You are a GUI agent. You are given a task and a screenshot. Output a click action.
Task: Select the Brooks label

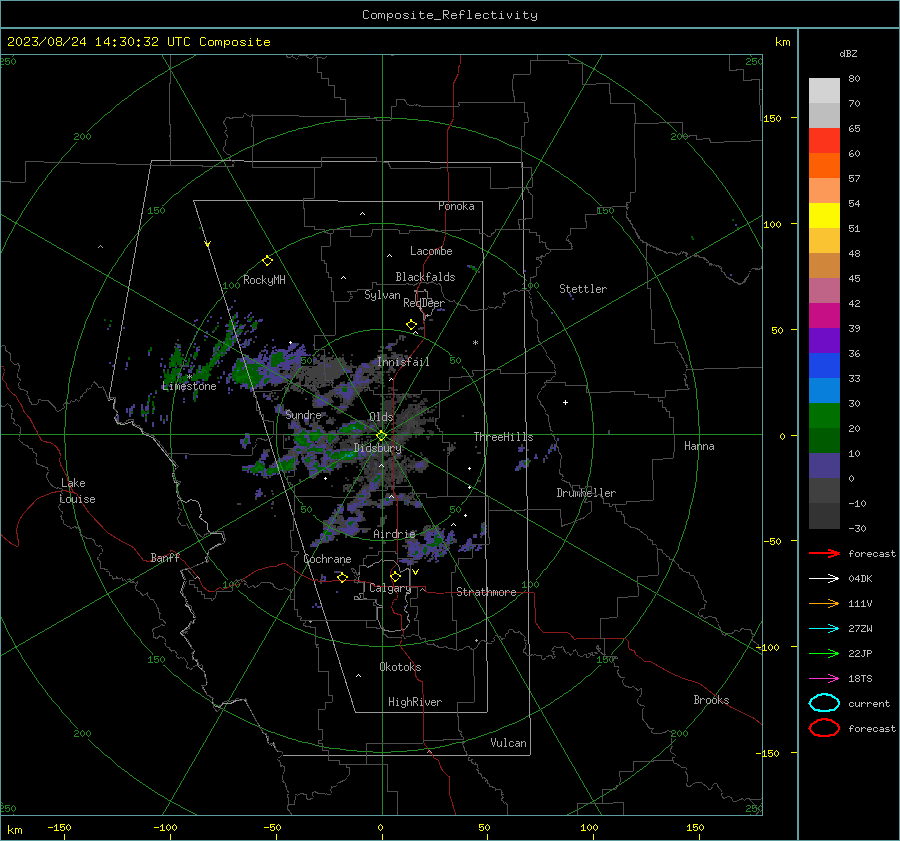click(x=711, y=700)
